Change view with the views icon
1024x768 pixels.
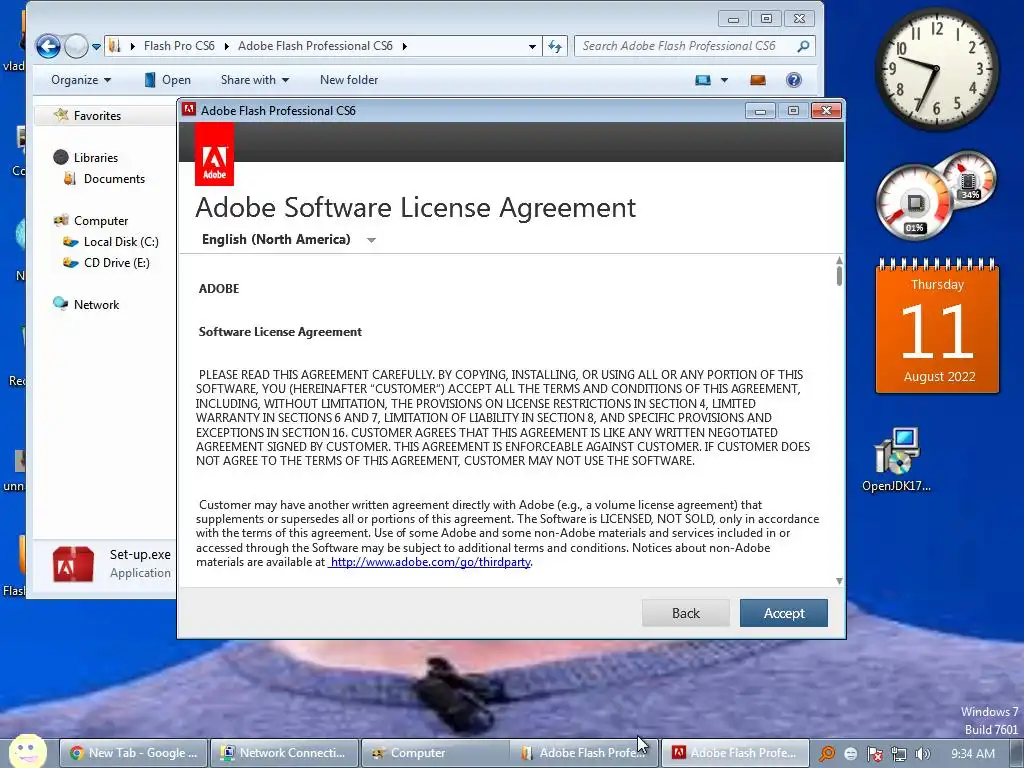coord(703,80)
